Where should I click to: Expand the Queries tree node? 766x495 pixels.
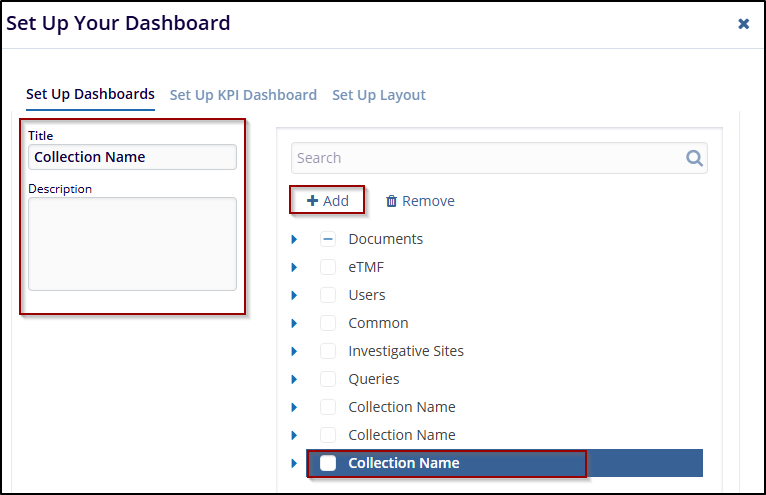(x=294, y=379)
